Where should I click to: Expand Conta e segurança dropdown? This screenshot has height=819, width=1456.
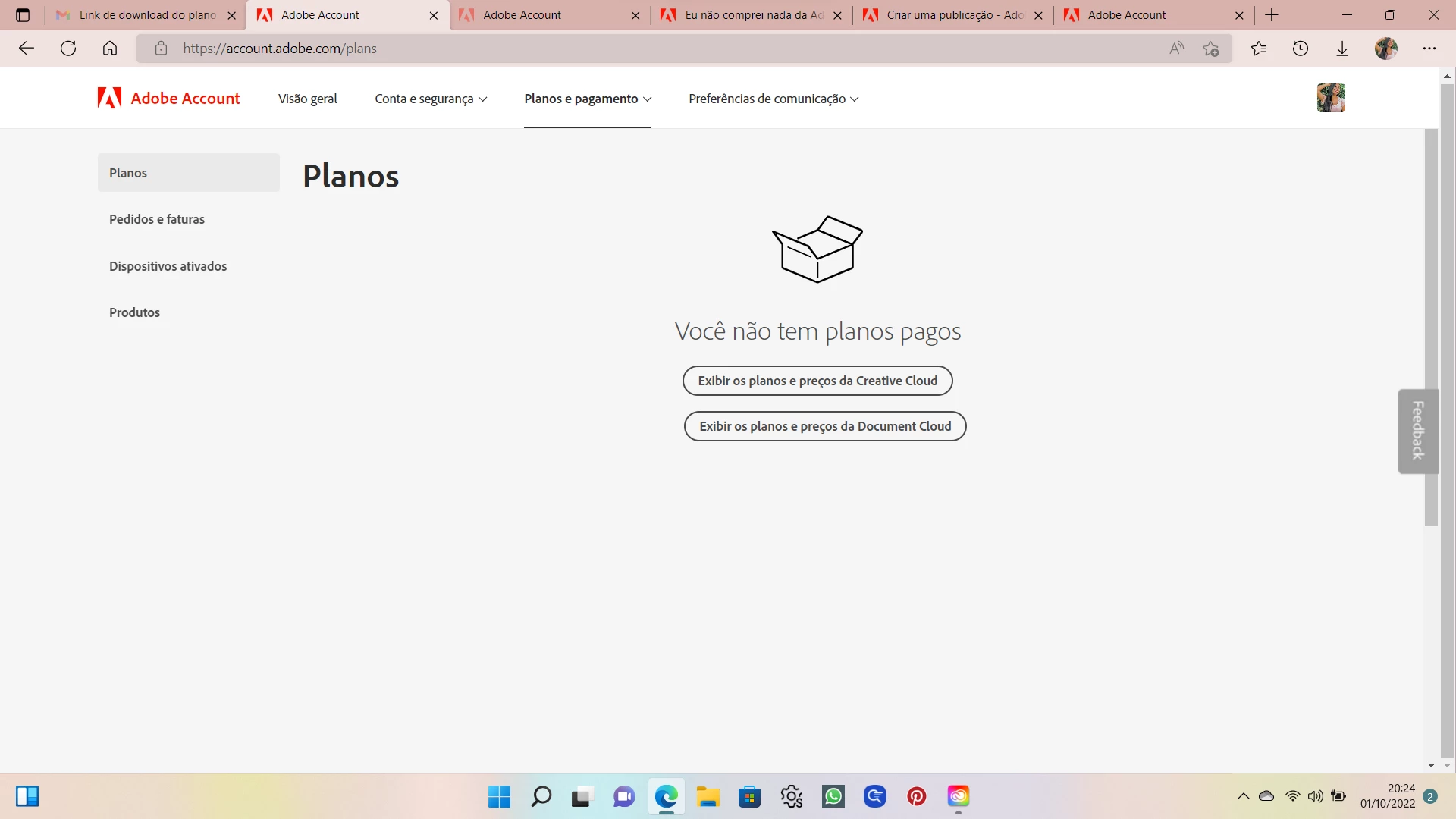point(431,99)
